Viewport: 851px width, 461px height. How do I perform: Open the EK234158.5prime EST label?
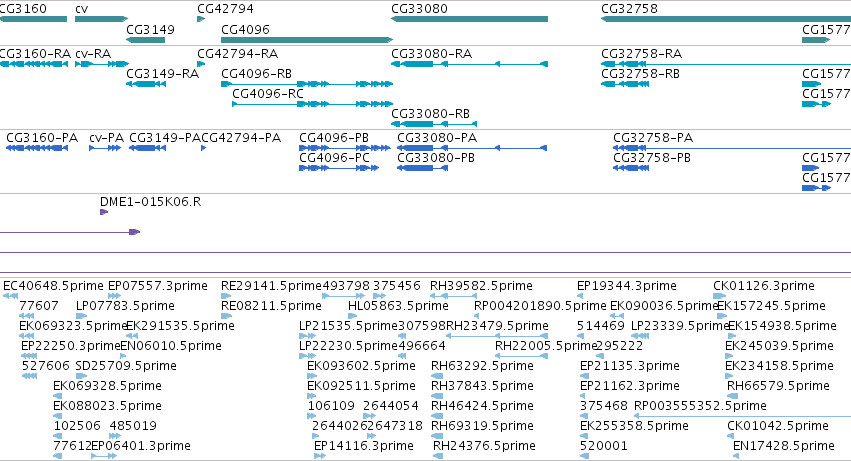(x=779, y=367)
